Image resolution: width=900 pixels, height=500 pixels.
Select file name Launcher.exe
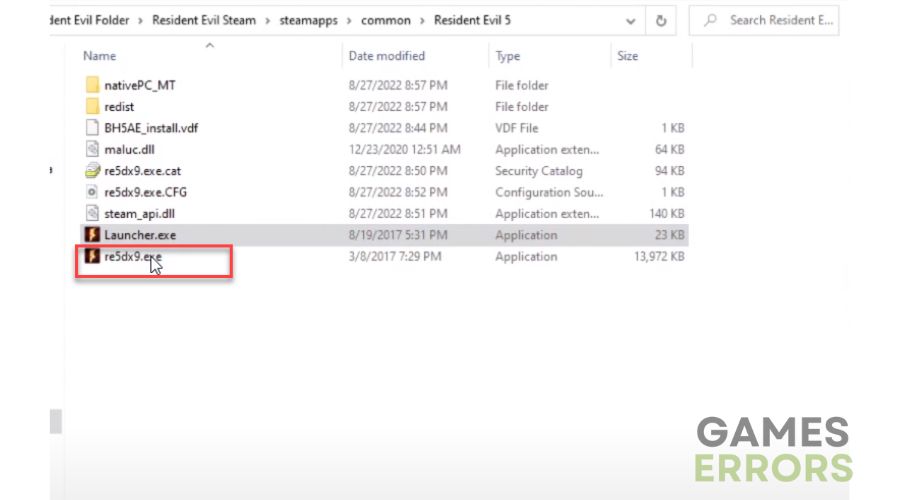click(x=140, y=235)
